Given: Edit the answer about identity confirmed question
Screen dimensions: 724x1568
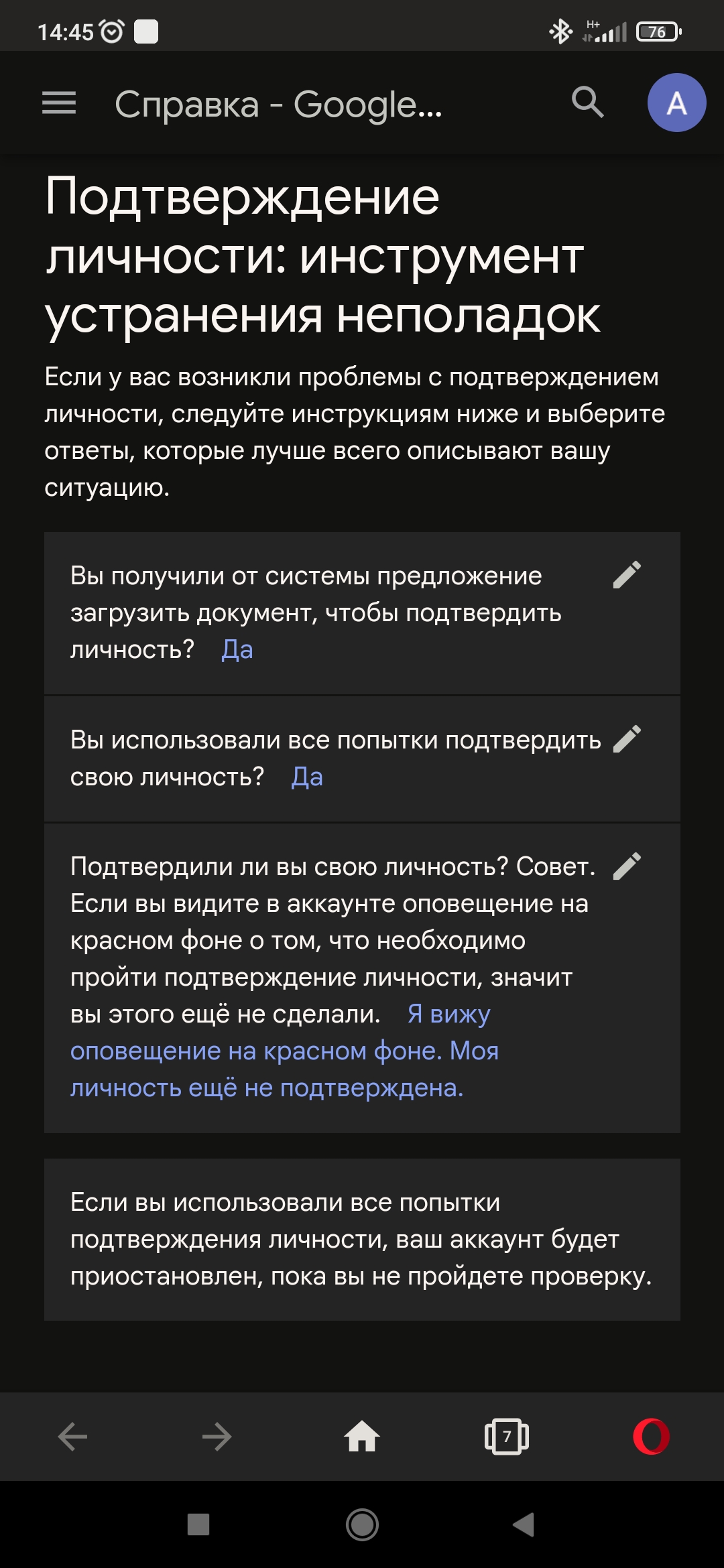Looking at the screenshot, I should 627,866.
